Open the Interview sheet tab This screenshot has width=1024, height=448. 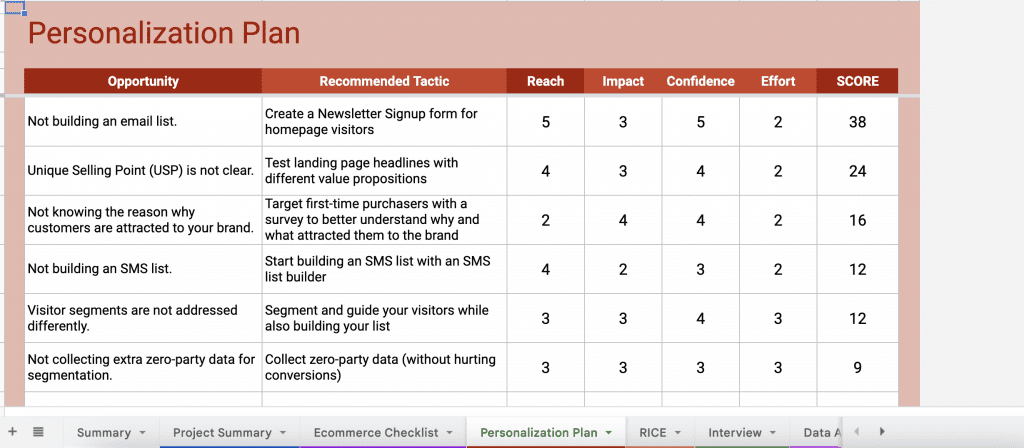click(x=735, y=433)
